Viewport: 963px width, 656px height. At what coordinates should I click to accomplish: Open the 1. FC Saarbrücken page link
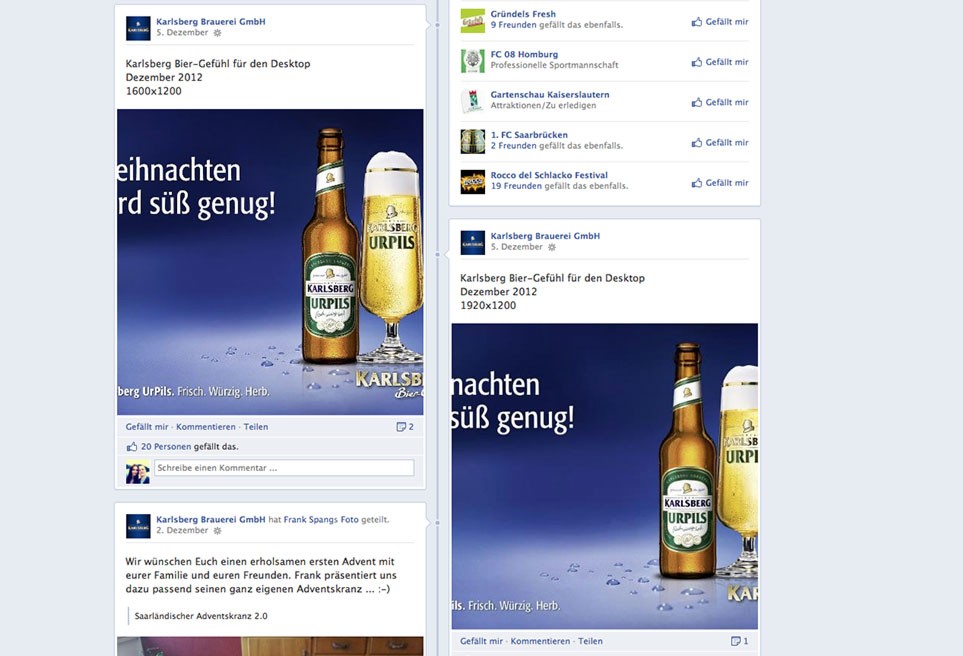529,135
